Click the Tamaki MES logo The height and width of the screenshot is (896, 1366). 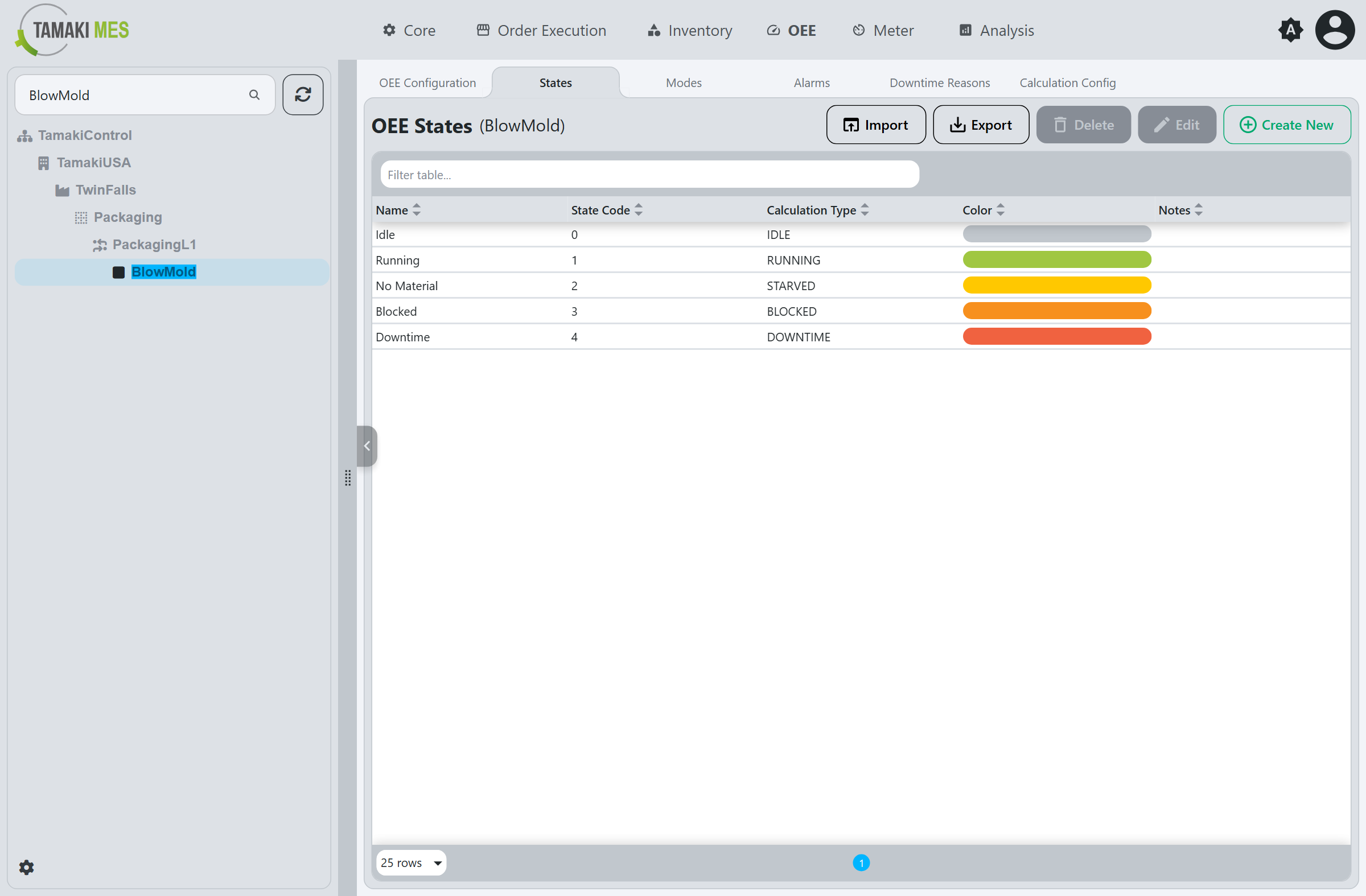(72, 30)
